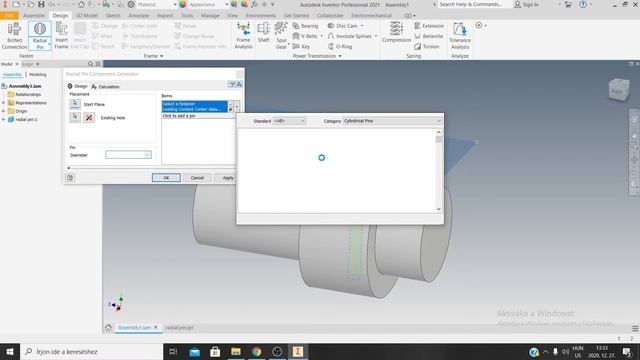The width and height of the screenshot is (640, 360).
Task: Open the Spur Gear generator
Action: coord(281,36)
